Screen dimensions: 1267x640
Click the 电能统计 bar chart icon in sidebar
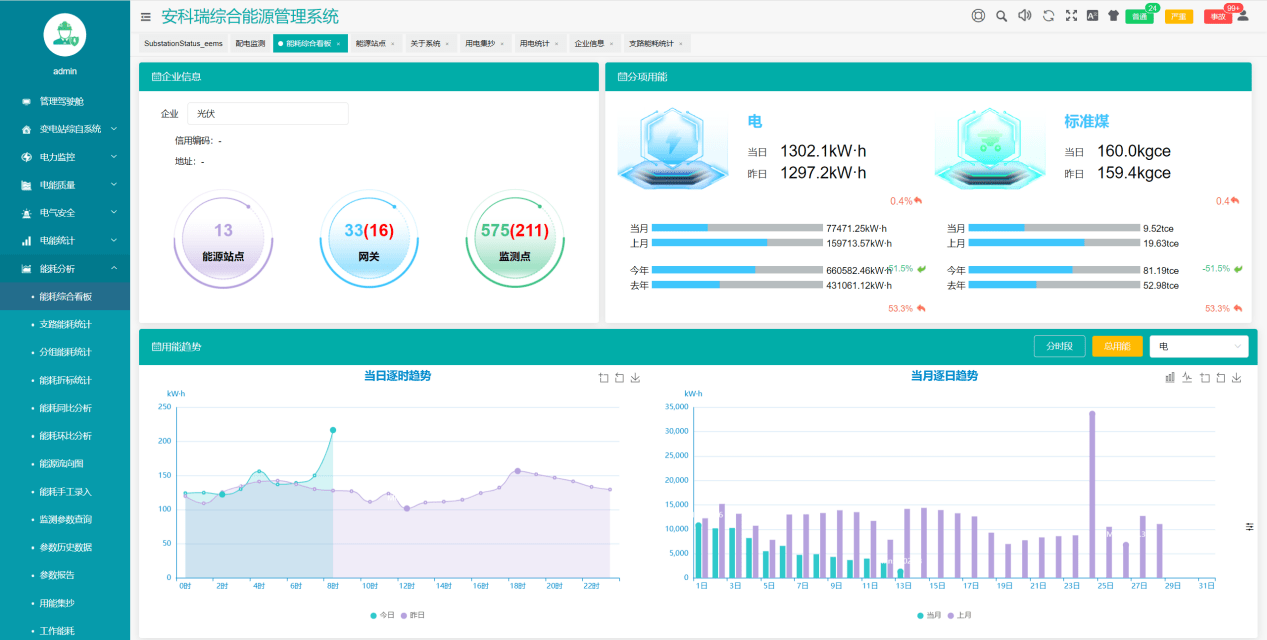click(x=27, y=241)
